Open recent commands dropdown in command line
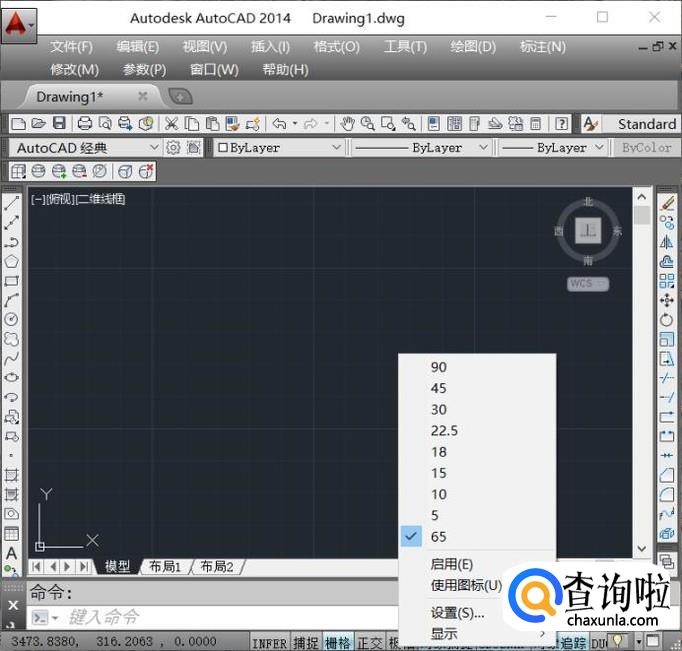The image size is (682, 651). pyautogui.click(x=55, y=618)
